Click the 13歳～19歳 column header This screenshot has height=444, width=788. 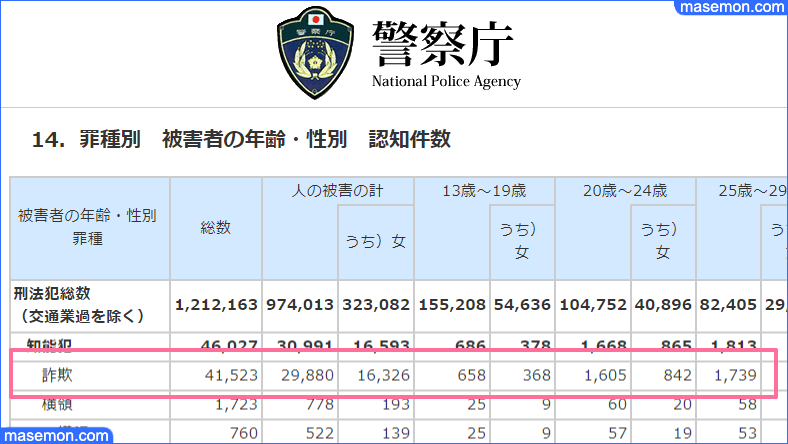pyautogui.click(x=484, y=191)
